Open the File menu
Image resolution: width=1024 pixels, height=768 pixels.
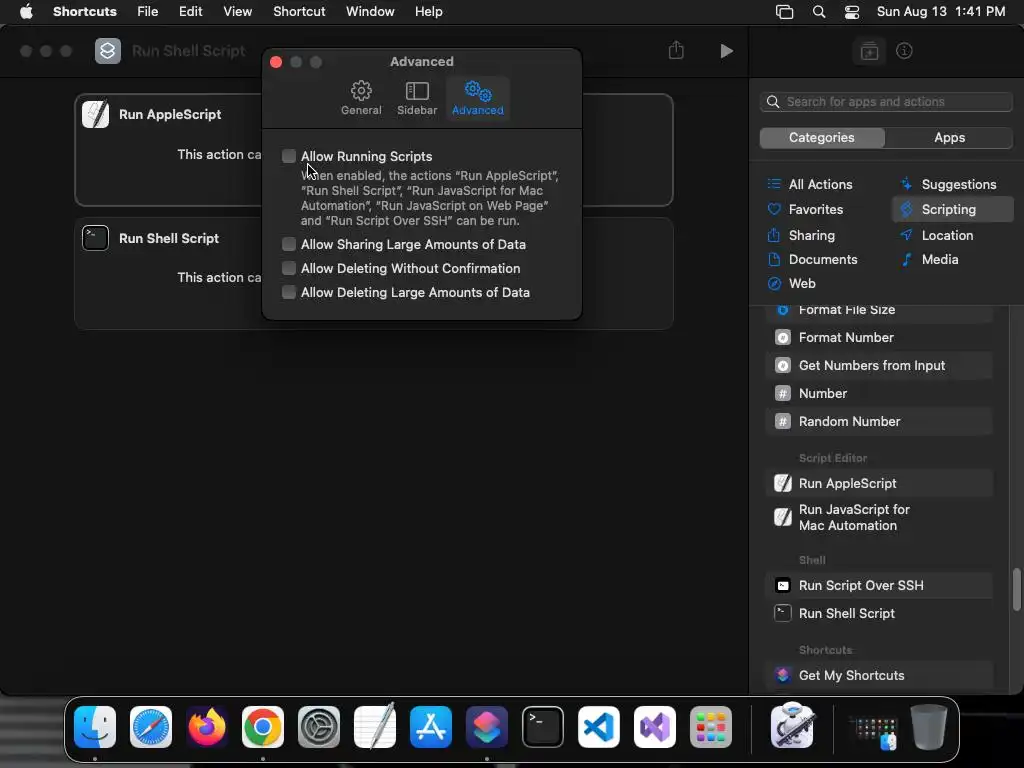pos(148,12)
